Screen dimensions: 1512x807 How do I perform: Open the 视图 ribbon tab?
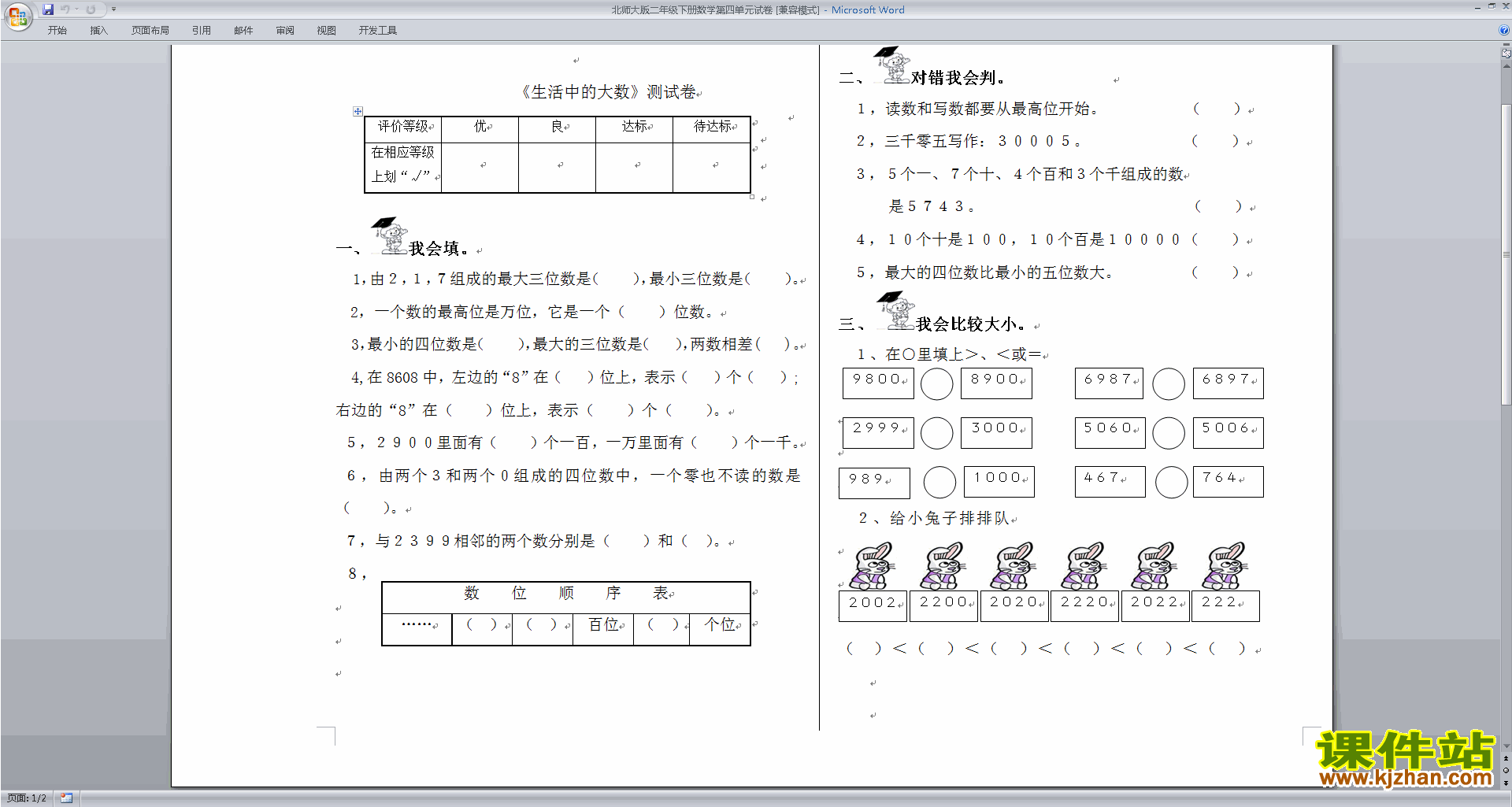tap(327, 31)
